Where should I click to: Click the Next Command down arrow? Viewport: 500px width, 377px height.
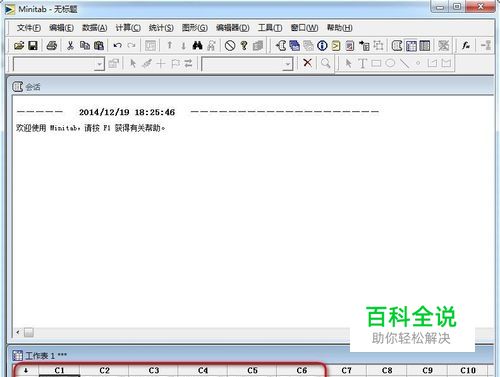(183, 46)
